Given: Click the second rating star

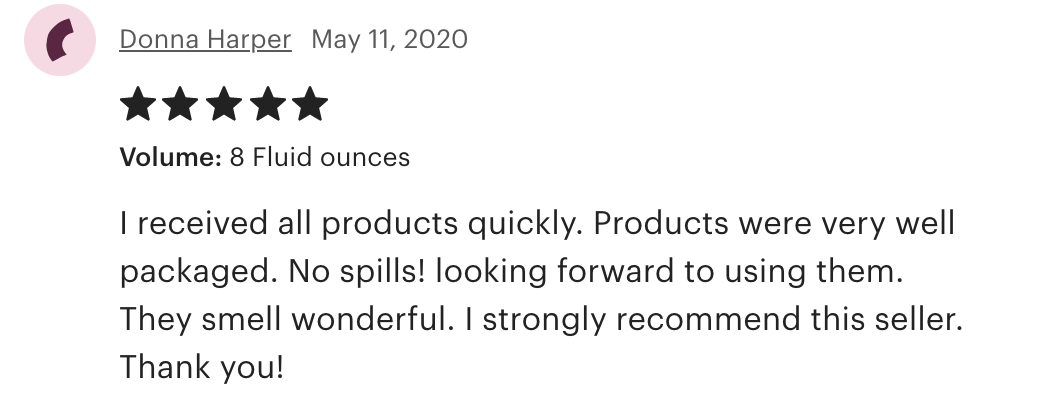Looking at the screenshot, I should click(x=180, y=104).
